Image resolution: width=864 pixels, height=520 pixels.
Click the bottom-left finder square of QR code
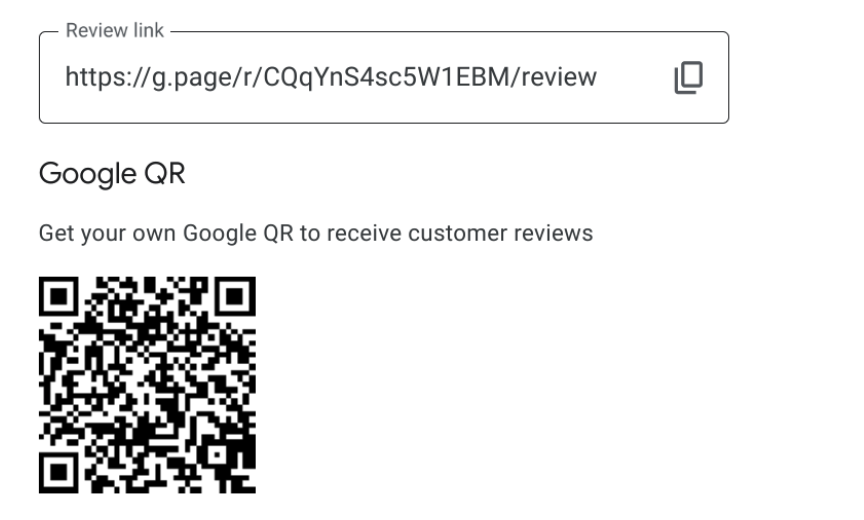(59, 473)
